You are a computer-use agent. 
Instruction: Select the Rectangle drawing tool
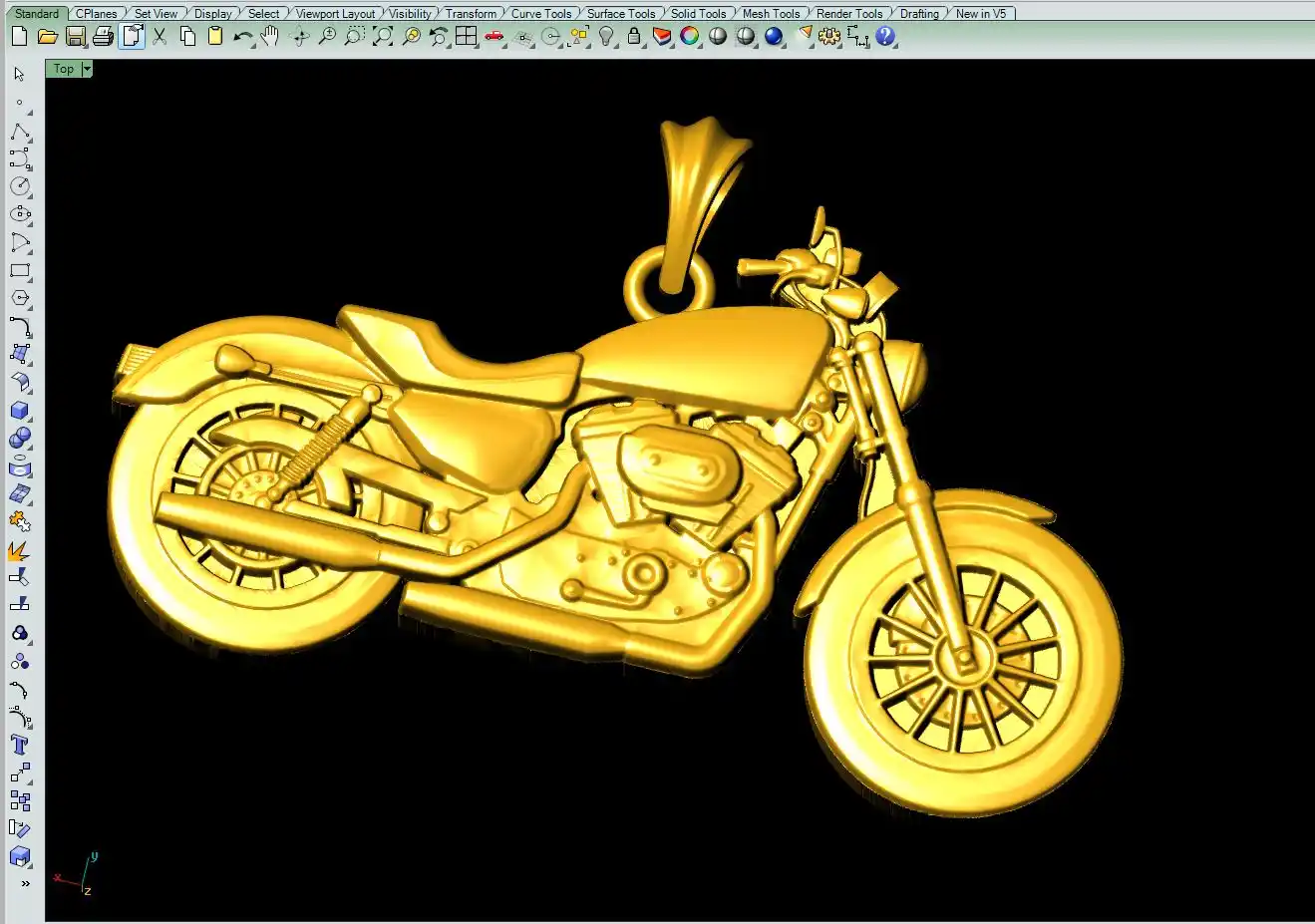click(20, 271)
